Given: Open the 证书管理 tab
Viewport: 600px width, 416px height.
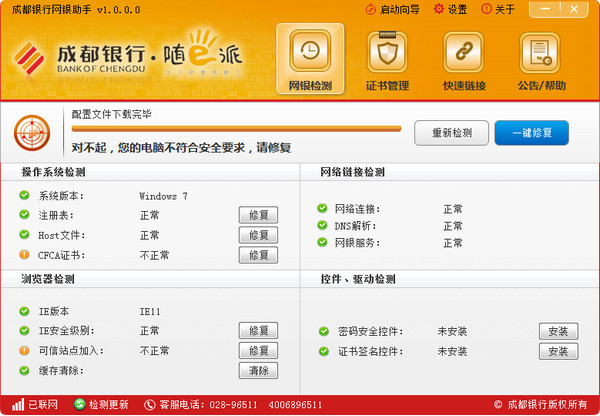Looking at the screenshot, I should (x=387, y=59).
